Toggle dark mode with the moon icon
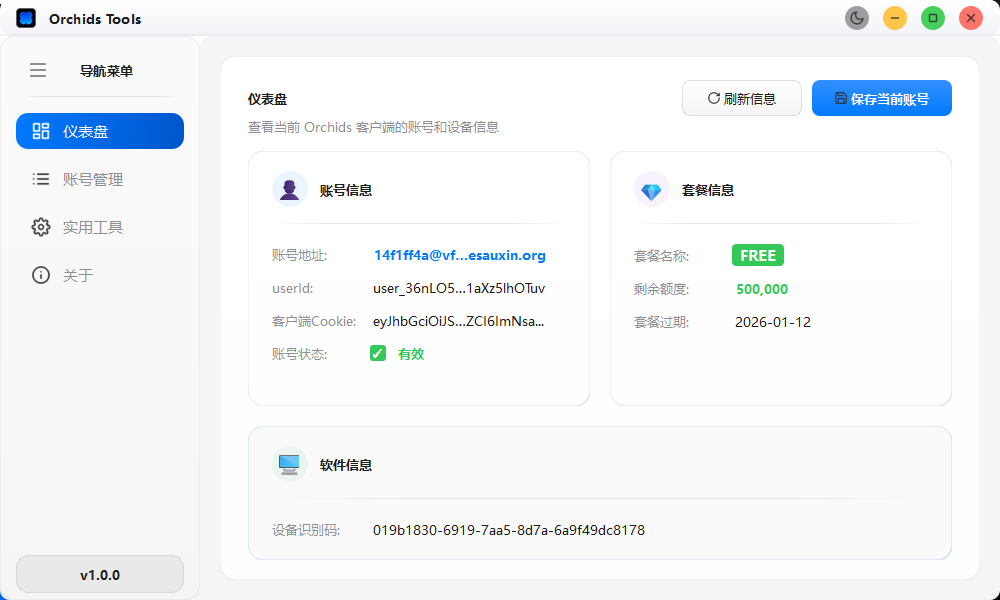1000x600 pixels. pos(857,17)
